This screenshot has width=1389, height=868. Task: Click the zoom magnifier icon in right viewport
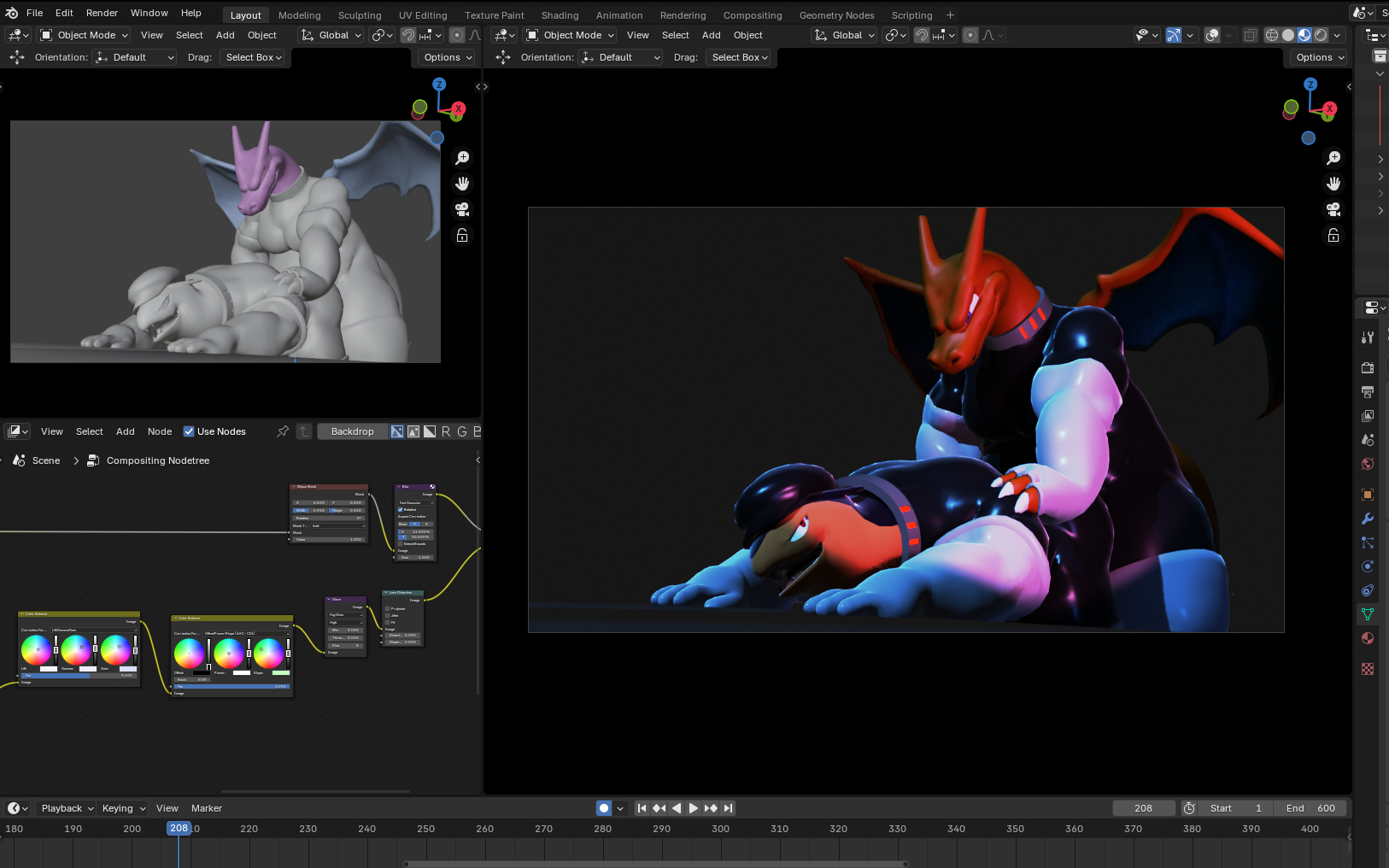coord(1333,158)
